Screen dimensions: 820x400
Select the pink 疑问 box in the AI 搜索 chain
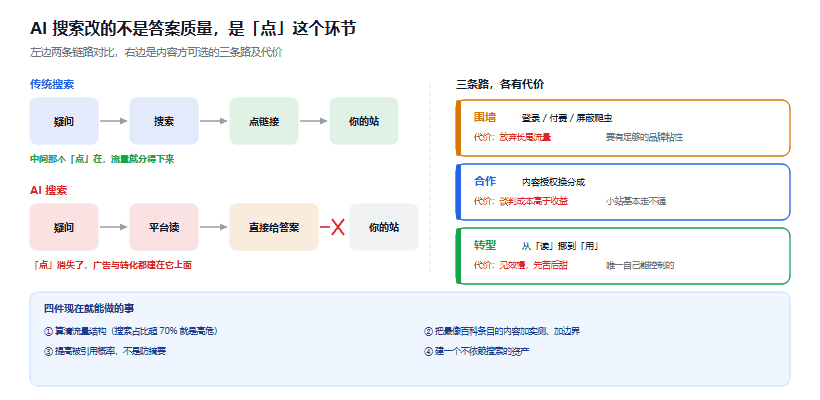click(x=64, y=227)
